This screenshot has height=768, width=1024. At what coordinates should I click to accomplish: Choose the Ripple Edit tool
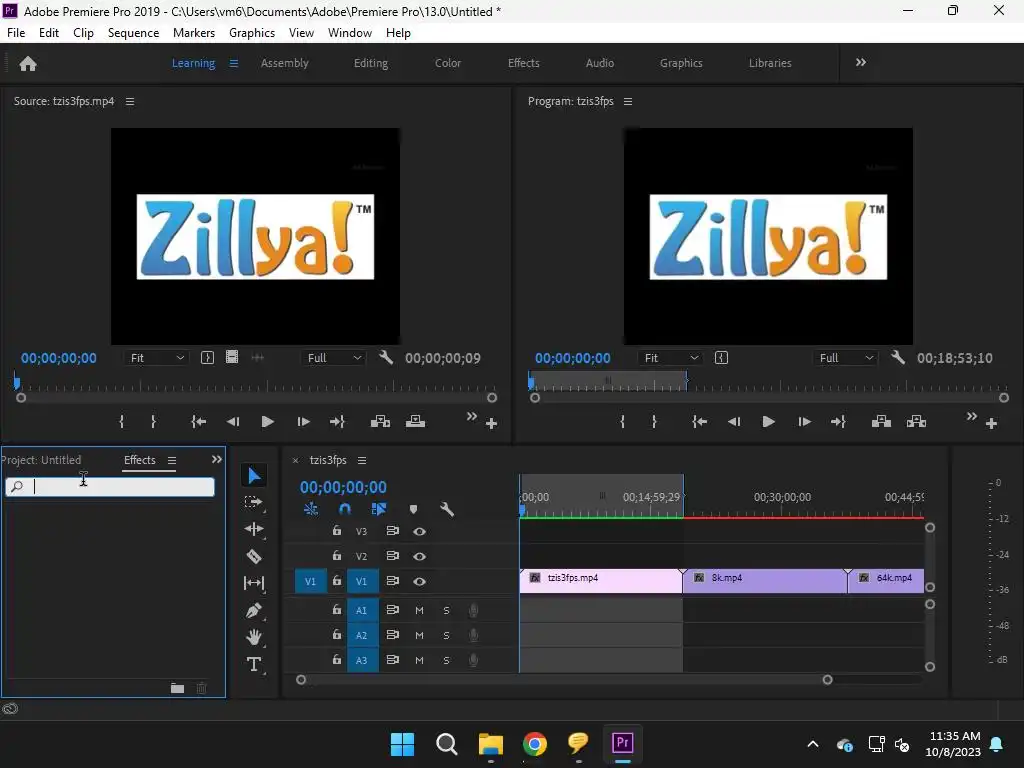point(253,529)
